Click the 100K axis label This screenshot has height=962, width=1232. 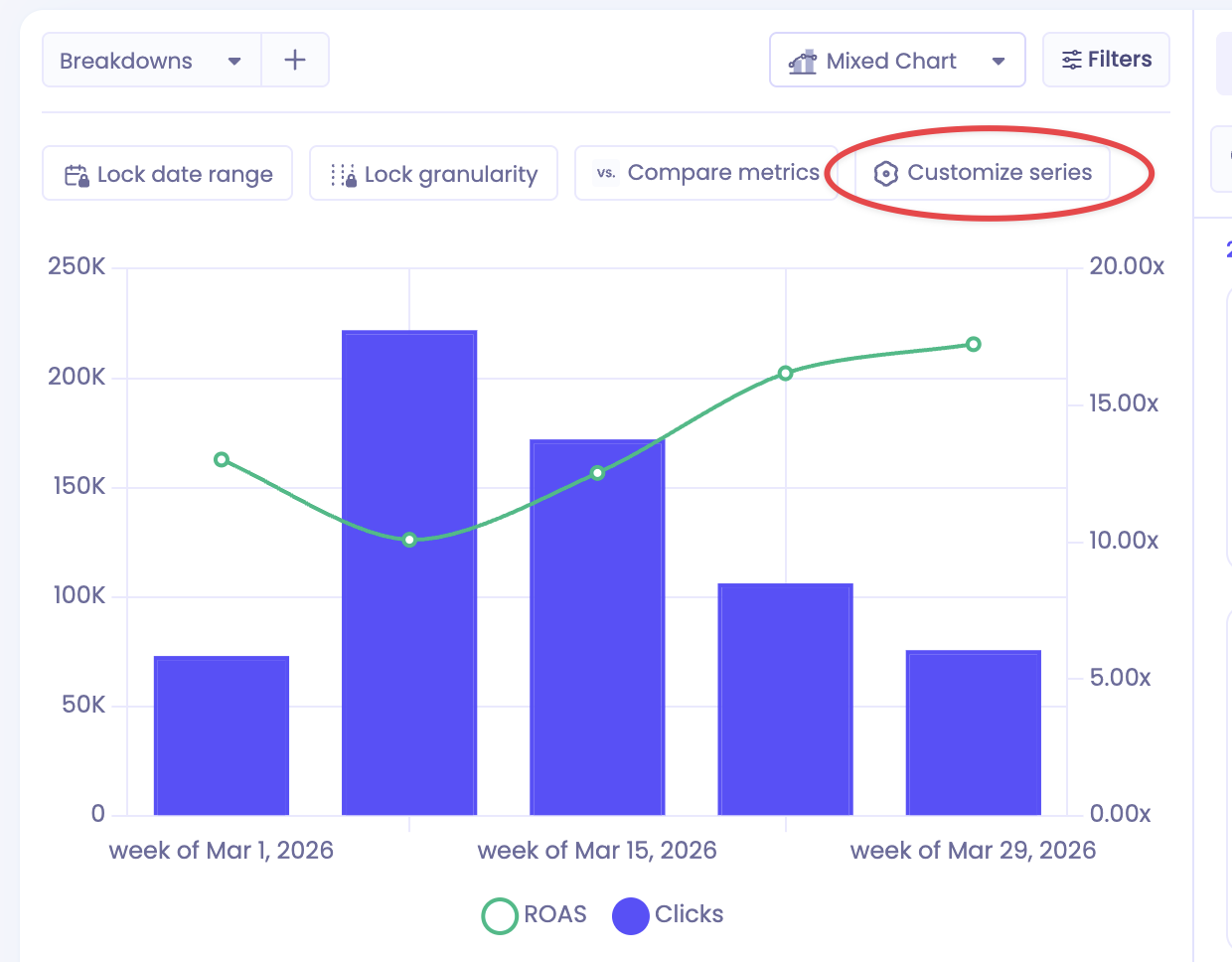(x=78, y=595)
